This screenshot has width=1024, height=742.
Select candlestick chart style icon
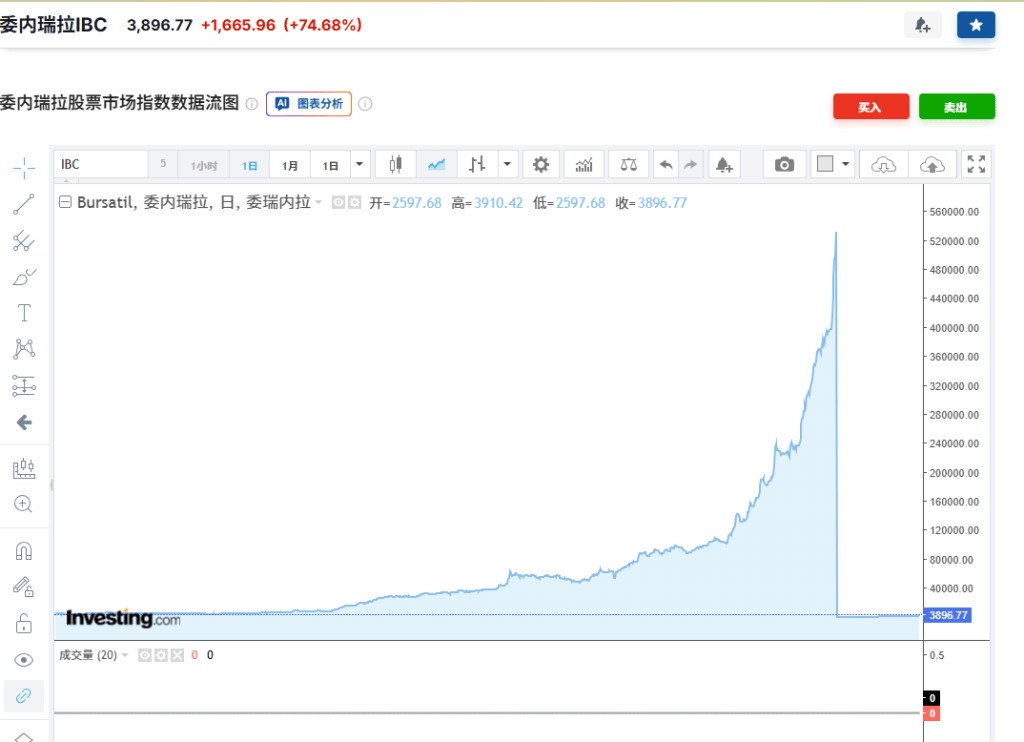396,165
